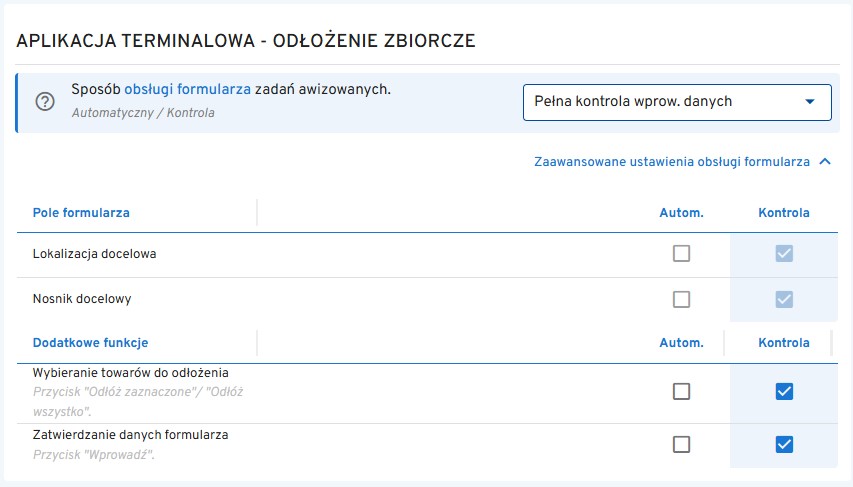Click Kontrola checkbox for Nosnik docelowy
Image resolution: width=853 pixels, height=487 pixels.
(x=784, y=299)
